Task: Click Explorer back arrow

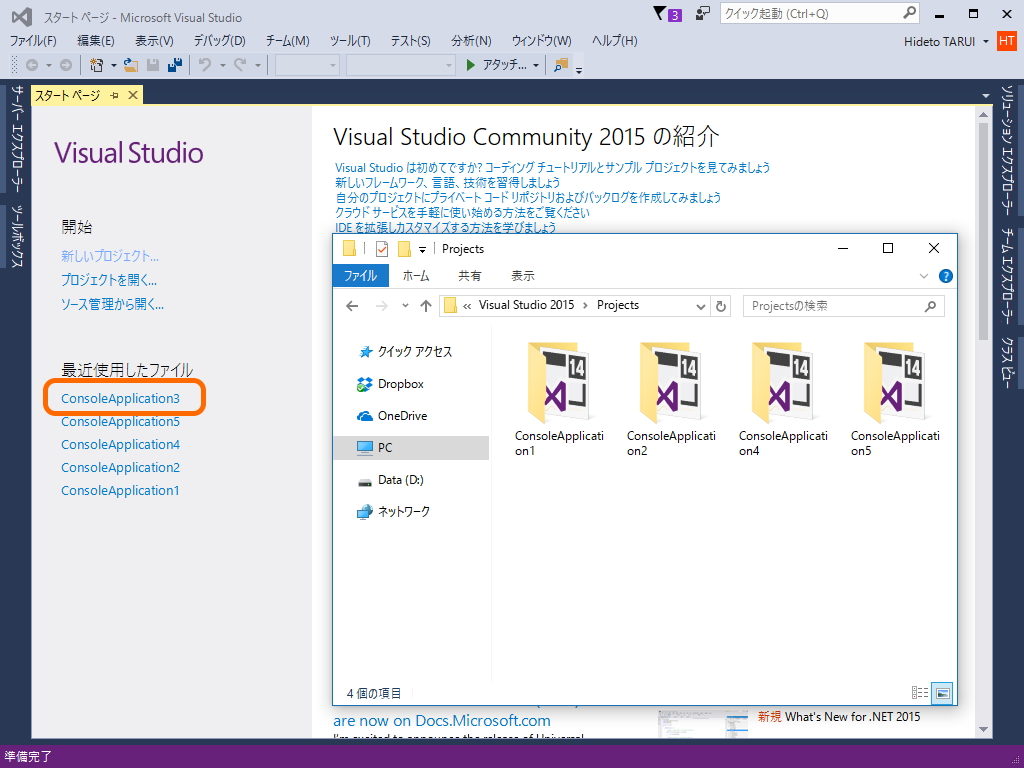Action: [x=352, y=306]
